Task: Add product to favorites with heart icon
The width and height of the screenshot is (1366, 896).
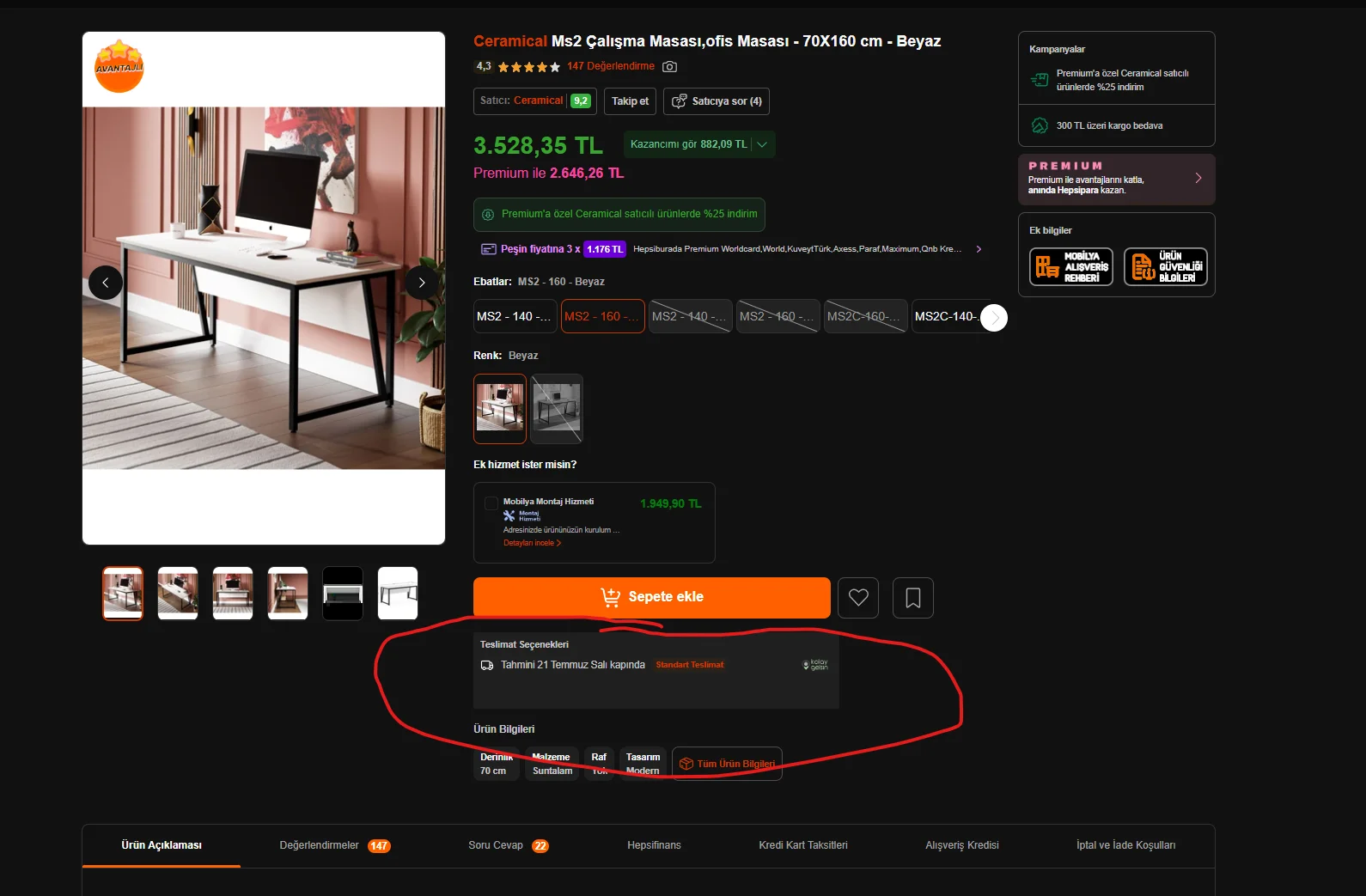Action: [858, 597]
